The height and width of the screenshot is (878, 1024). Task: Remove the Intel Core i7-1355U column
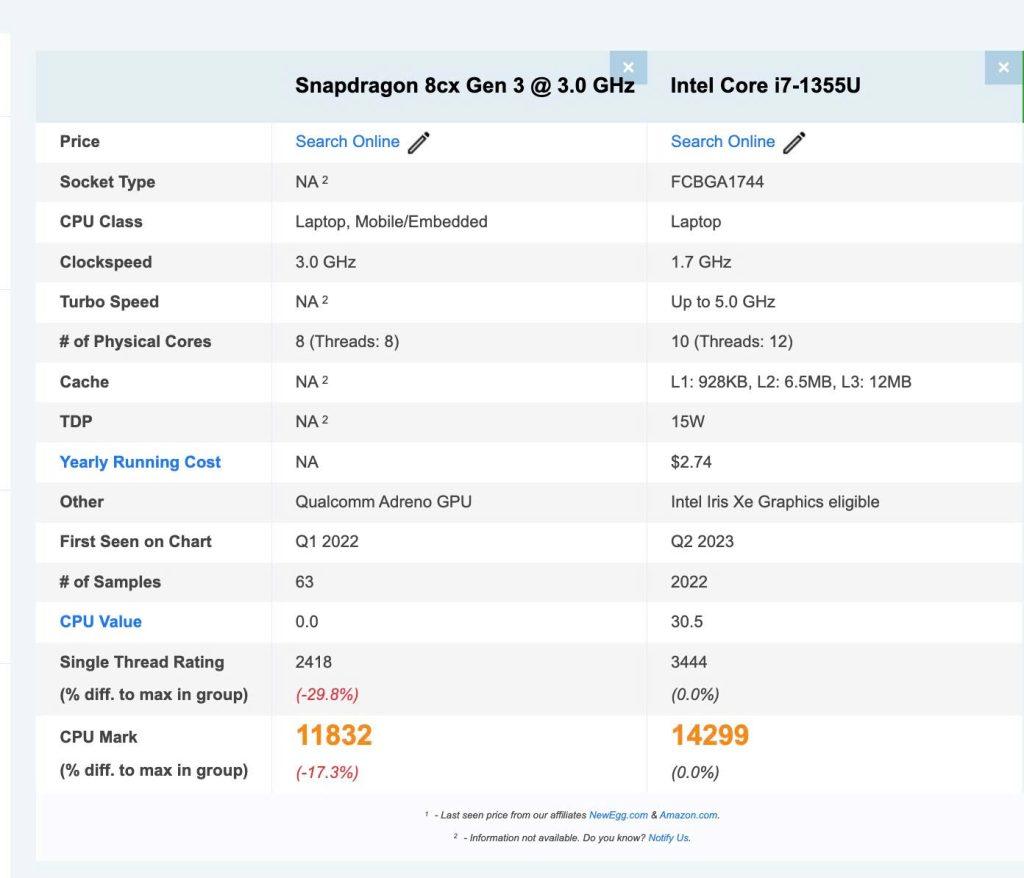(x=1003, y=68)
